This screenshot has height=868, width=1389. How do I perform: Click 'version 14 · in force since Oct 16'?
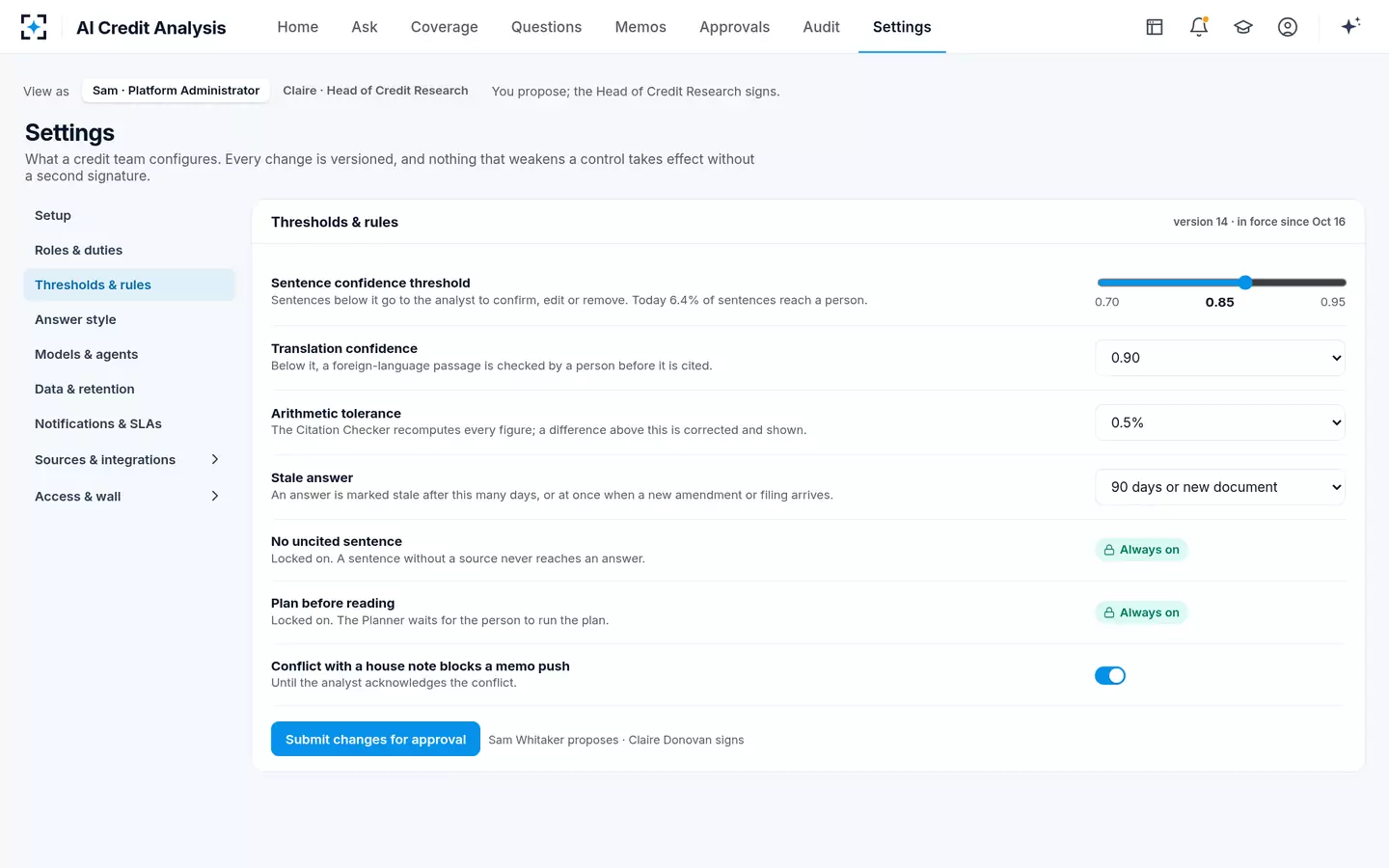[1259, 222]
